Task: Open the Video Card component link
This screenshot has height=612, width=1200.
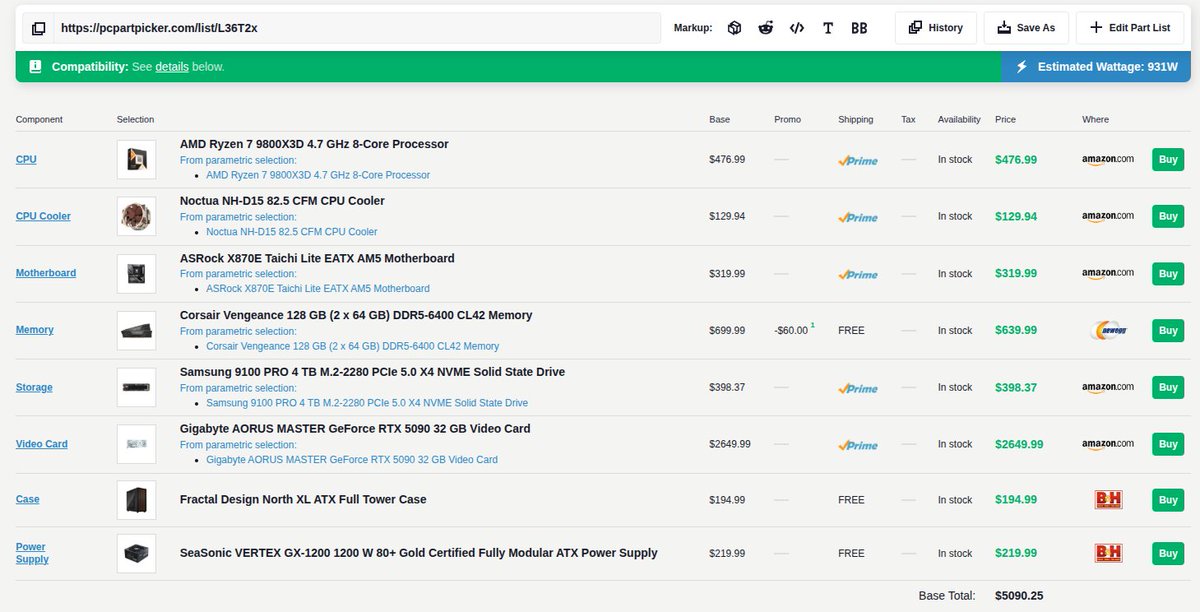Action: (42, 444)
